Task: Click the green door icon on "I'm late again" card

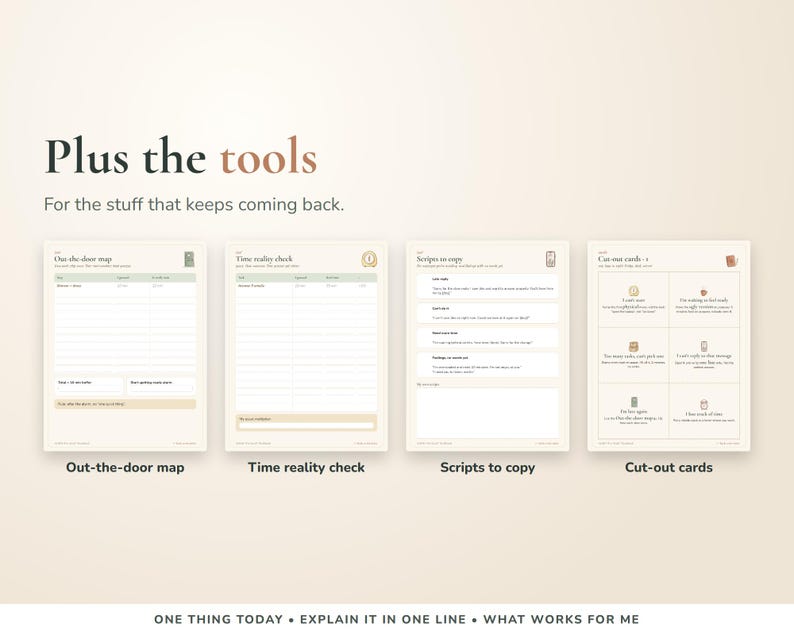Action: pyautogui.click(x=634, y=402)
